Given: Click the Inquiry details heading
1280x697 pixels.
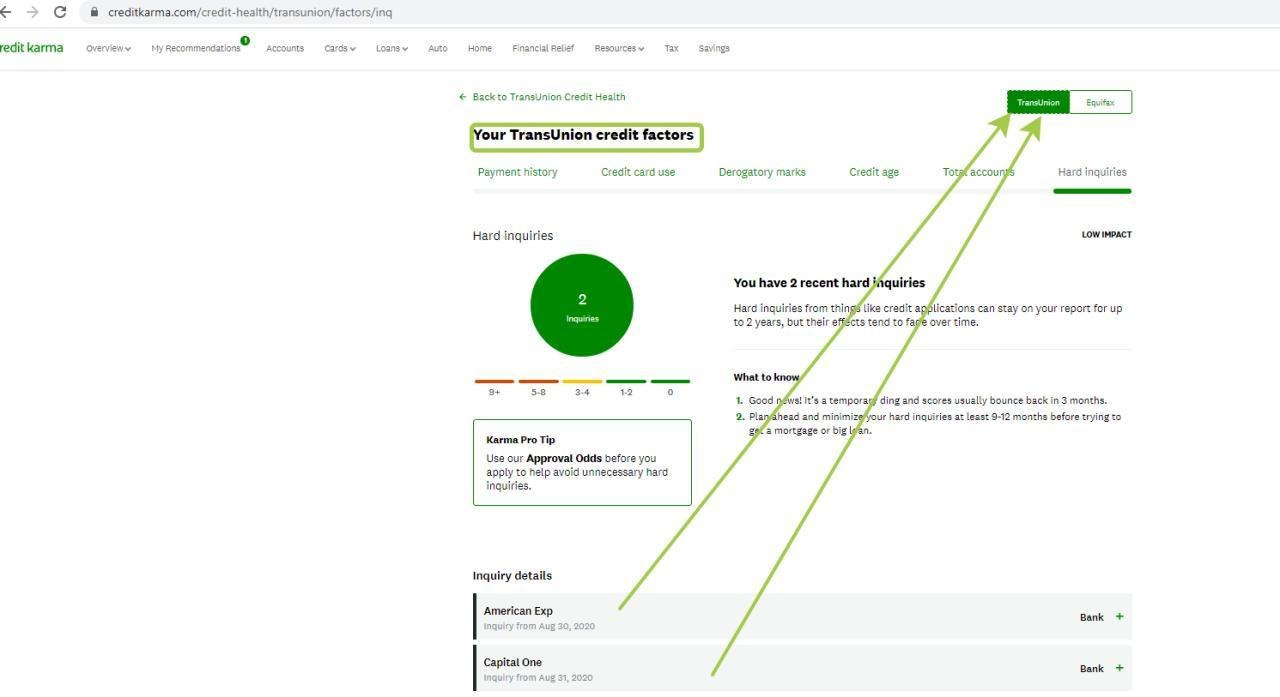Looking at the screenshot, I should tap(512, 576).
